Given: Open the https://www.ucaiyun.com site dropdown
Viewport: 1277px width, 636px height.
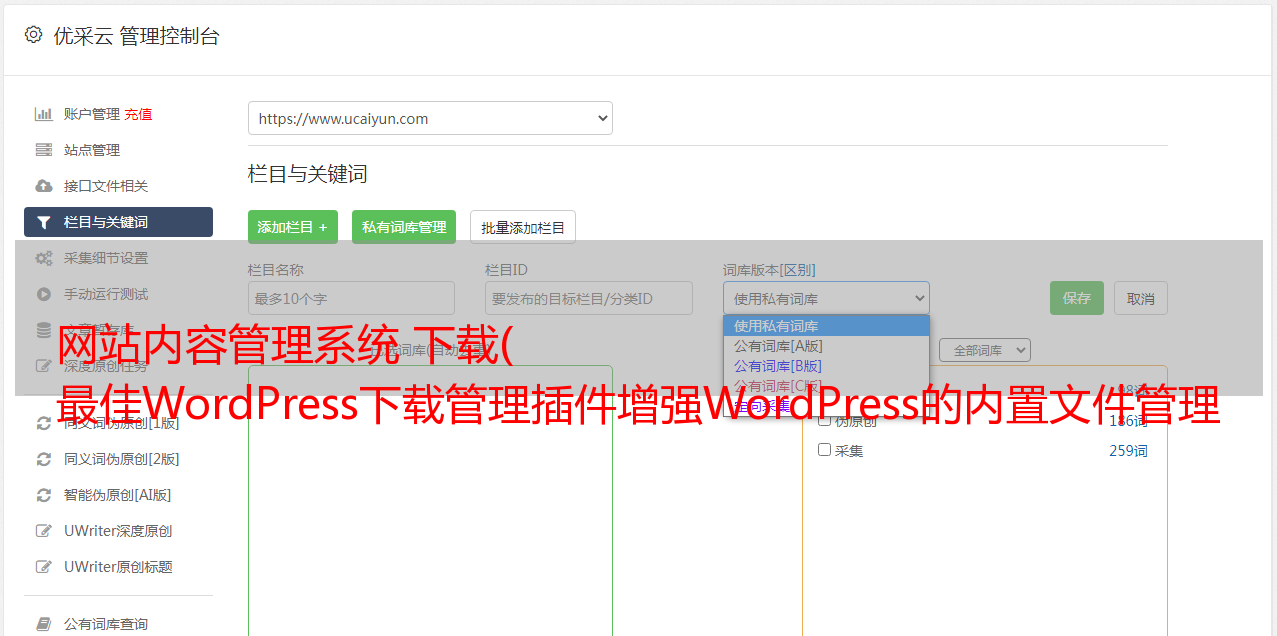Looking at the screenshot, I should 430,118.
